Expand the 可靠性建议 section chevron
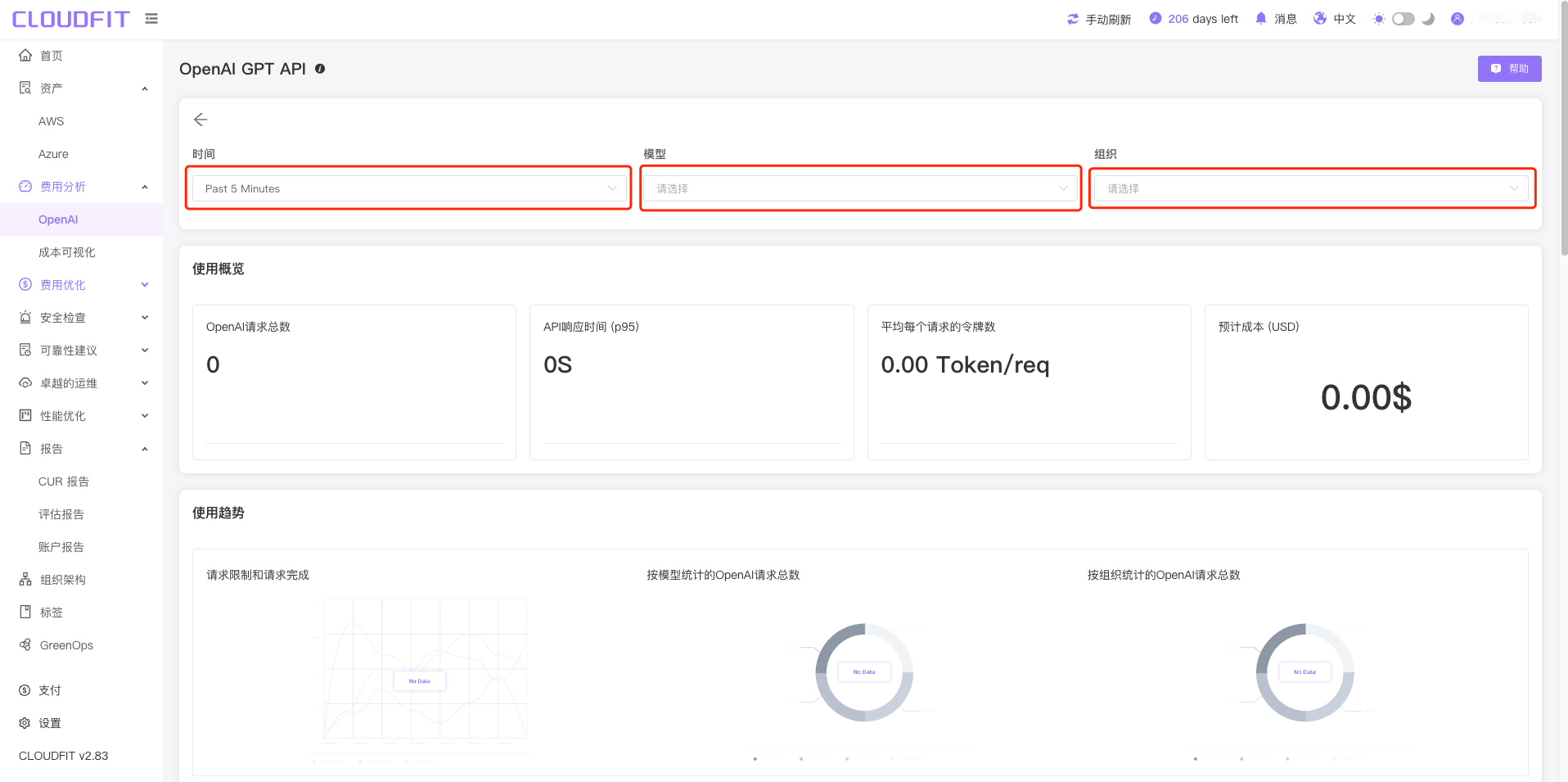The height and width of the screenshot is (782, 1568). coord(145,350)
